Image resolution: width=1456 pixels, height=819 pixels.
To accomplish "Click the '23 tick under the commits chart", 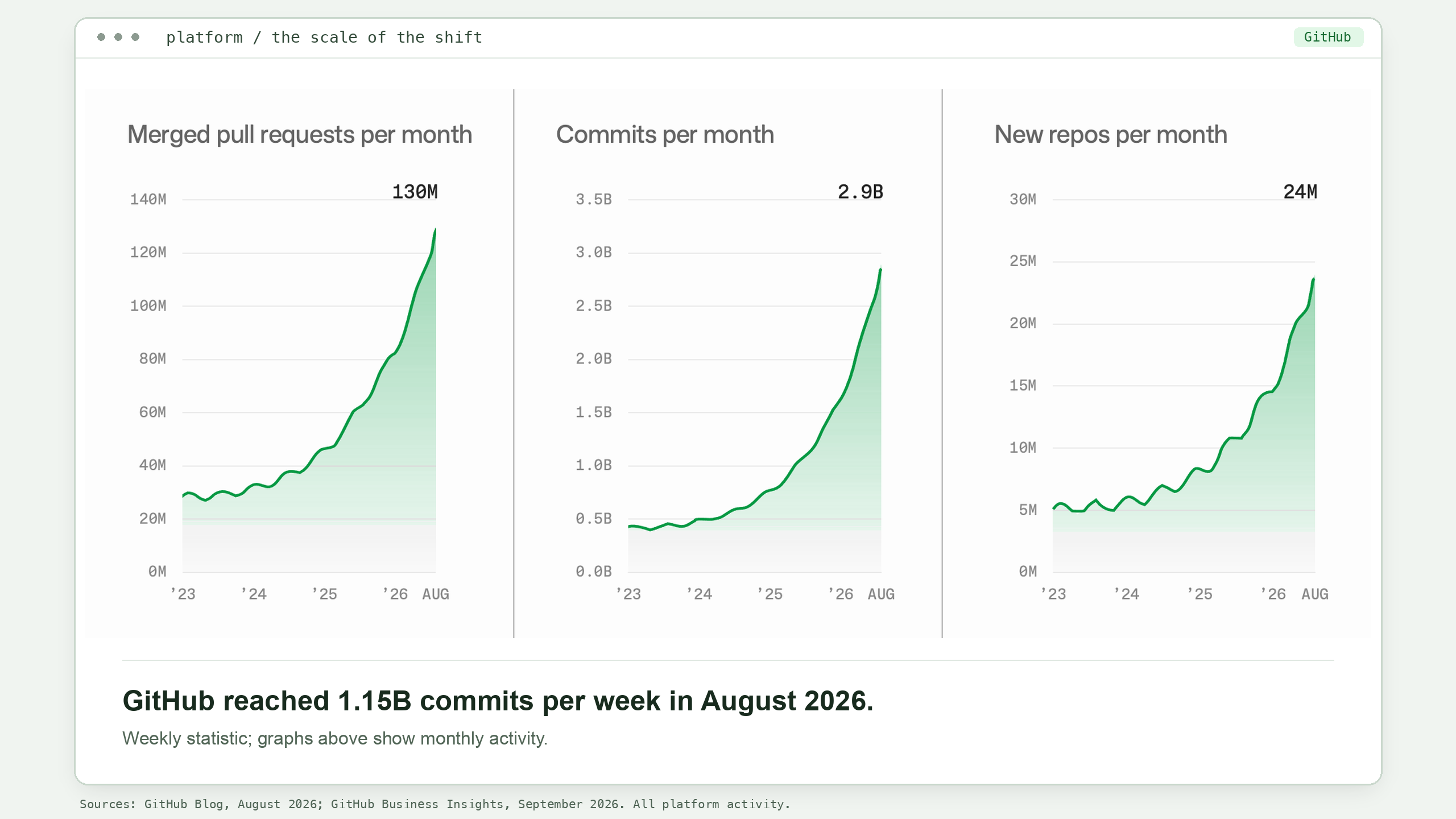I will click(628, 594).
